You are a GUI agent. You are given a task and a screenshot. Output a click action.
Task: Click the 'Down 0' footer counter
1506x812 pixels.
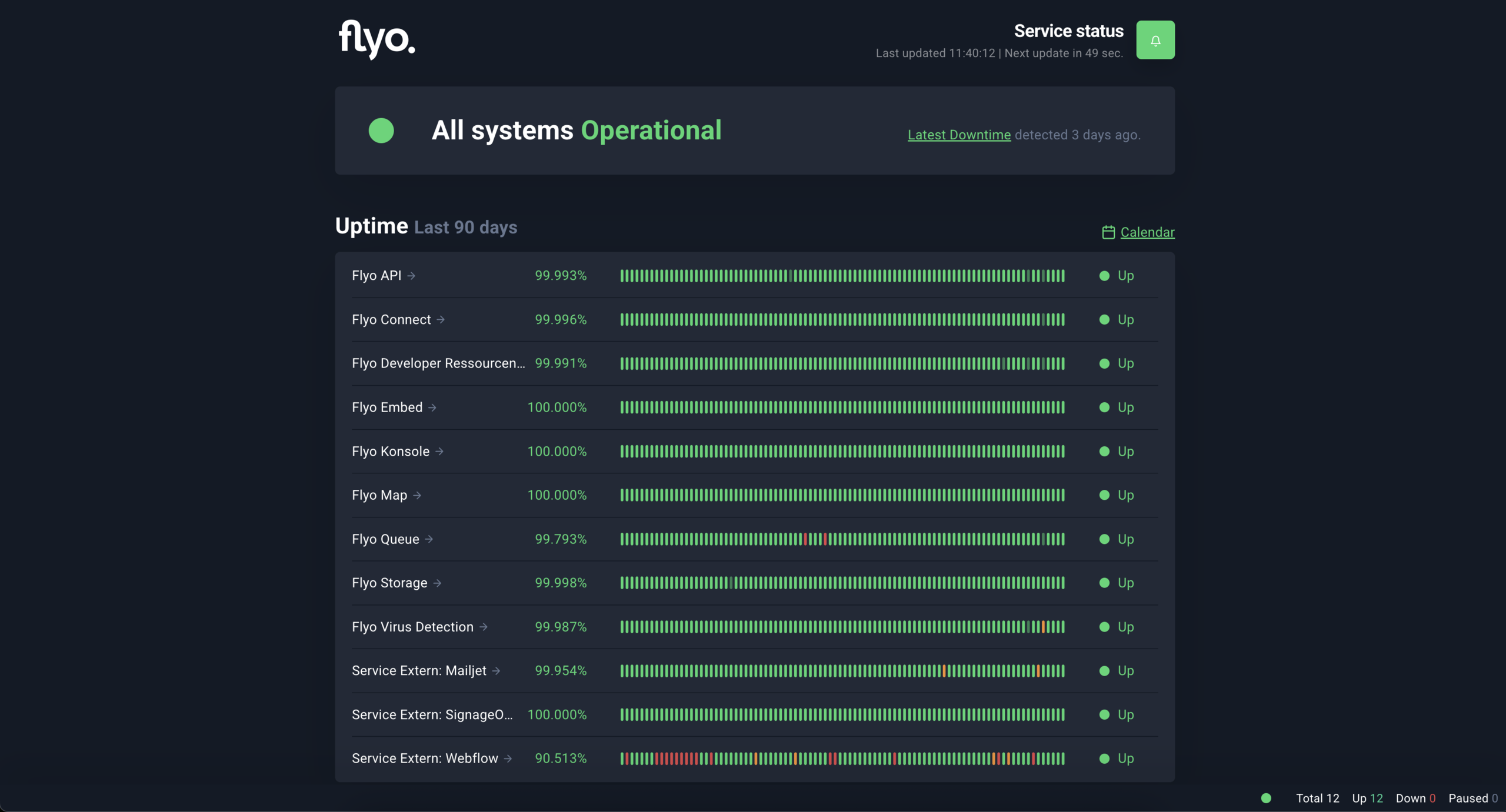click(x=1415, y=798)
